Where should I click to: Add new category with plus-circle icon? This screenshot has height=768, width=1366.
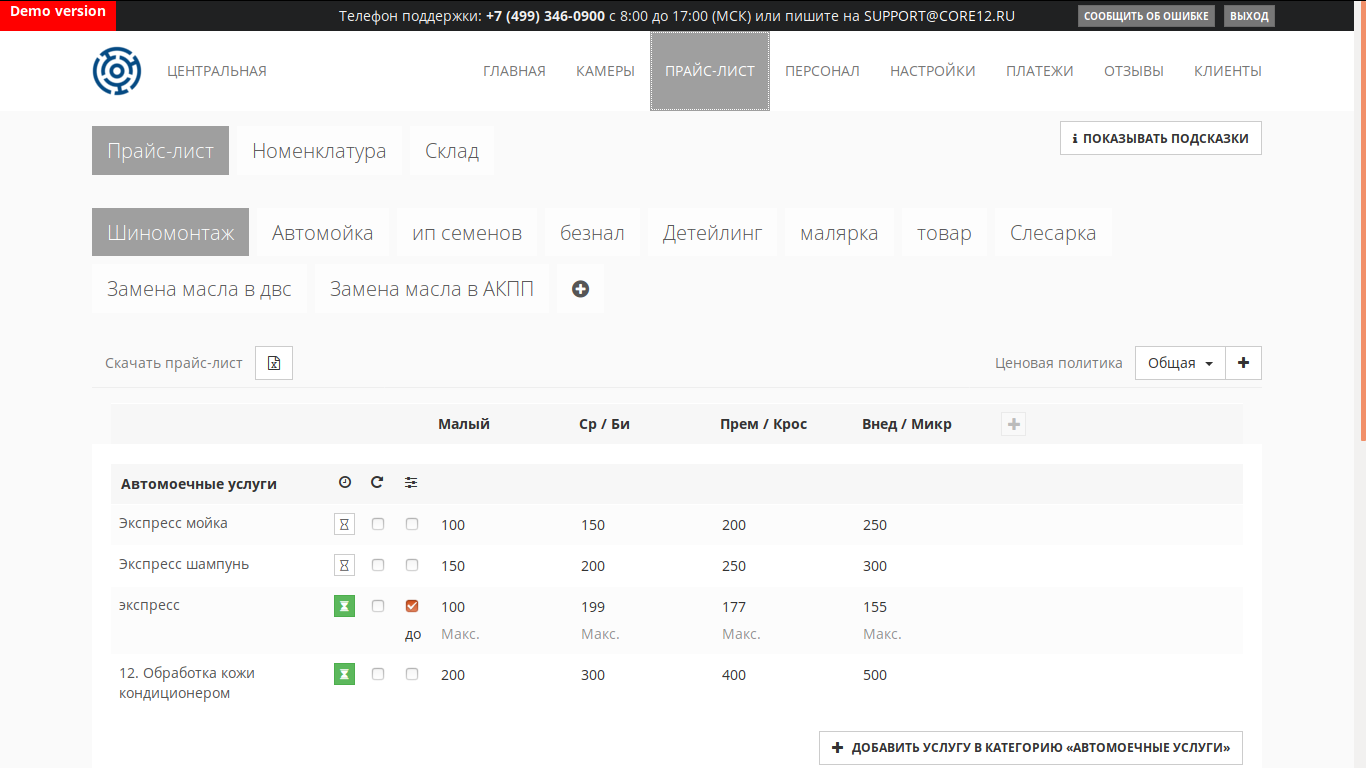pos(580,289)
